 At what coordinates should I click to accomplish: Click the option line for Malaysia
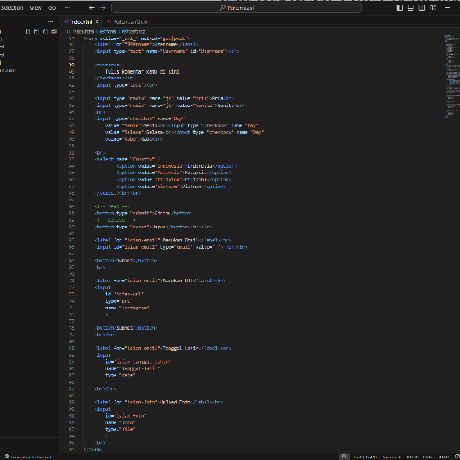coord(174,173)
